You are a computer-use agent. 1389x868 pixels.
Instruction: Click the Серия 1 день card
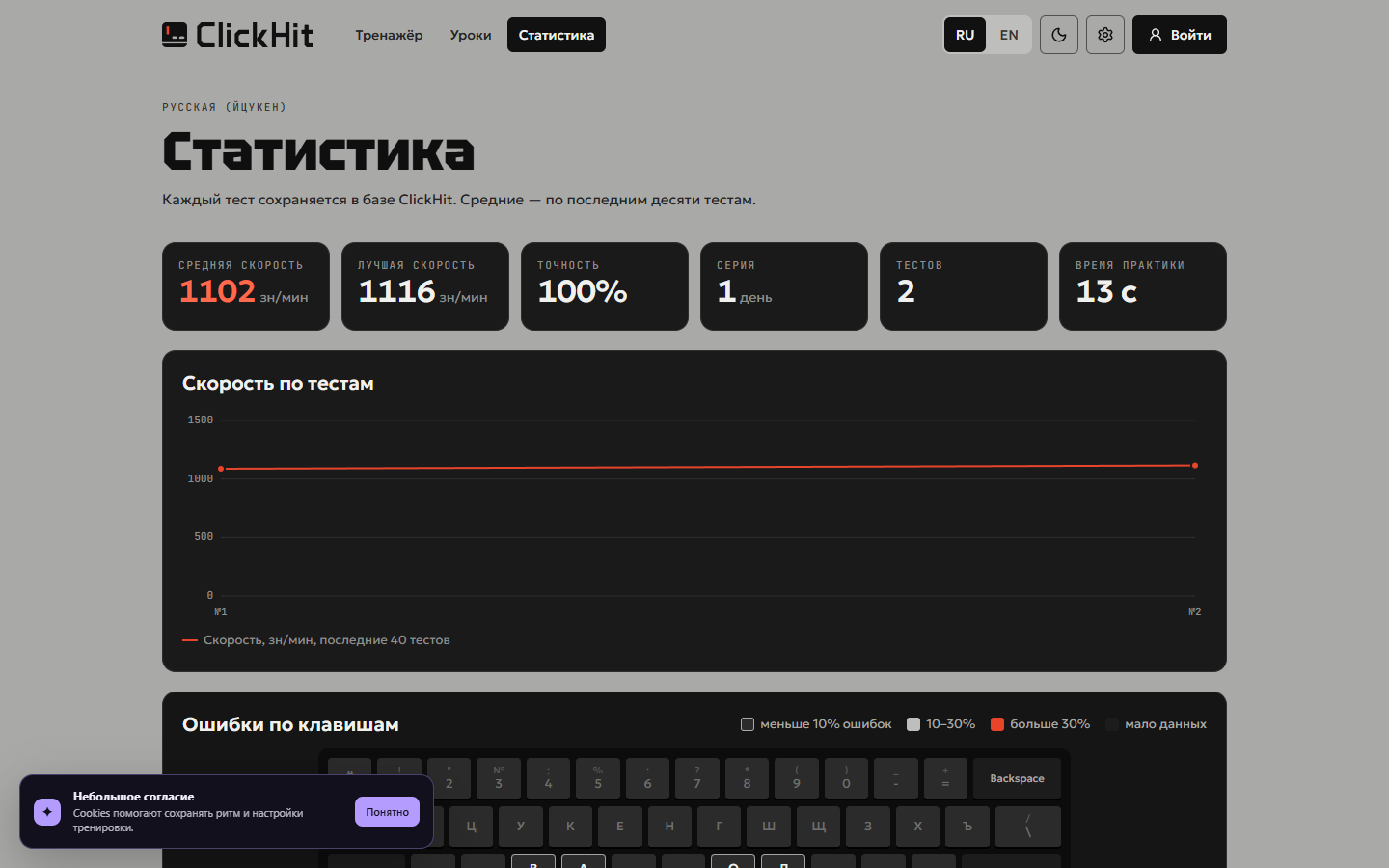[784, 286]
